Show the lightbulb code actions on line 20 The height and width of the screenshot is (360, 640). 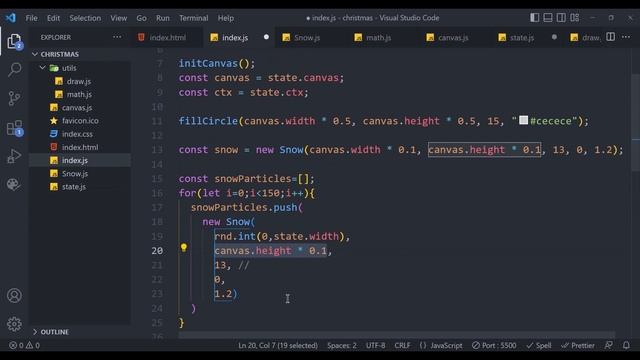coord(184,247)
